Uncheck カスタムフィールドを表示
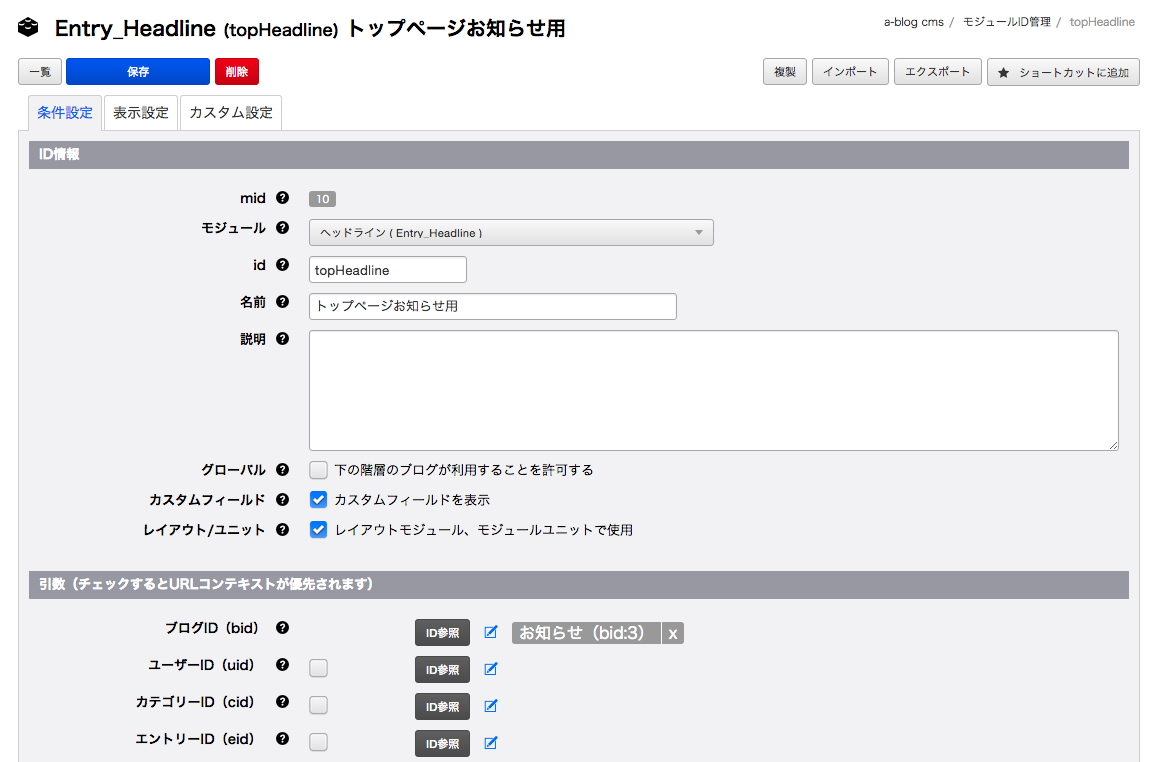1157x762 pixels. (x=318, y=499)
